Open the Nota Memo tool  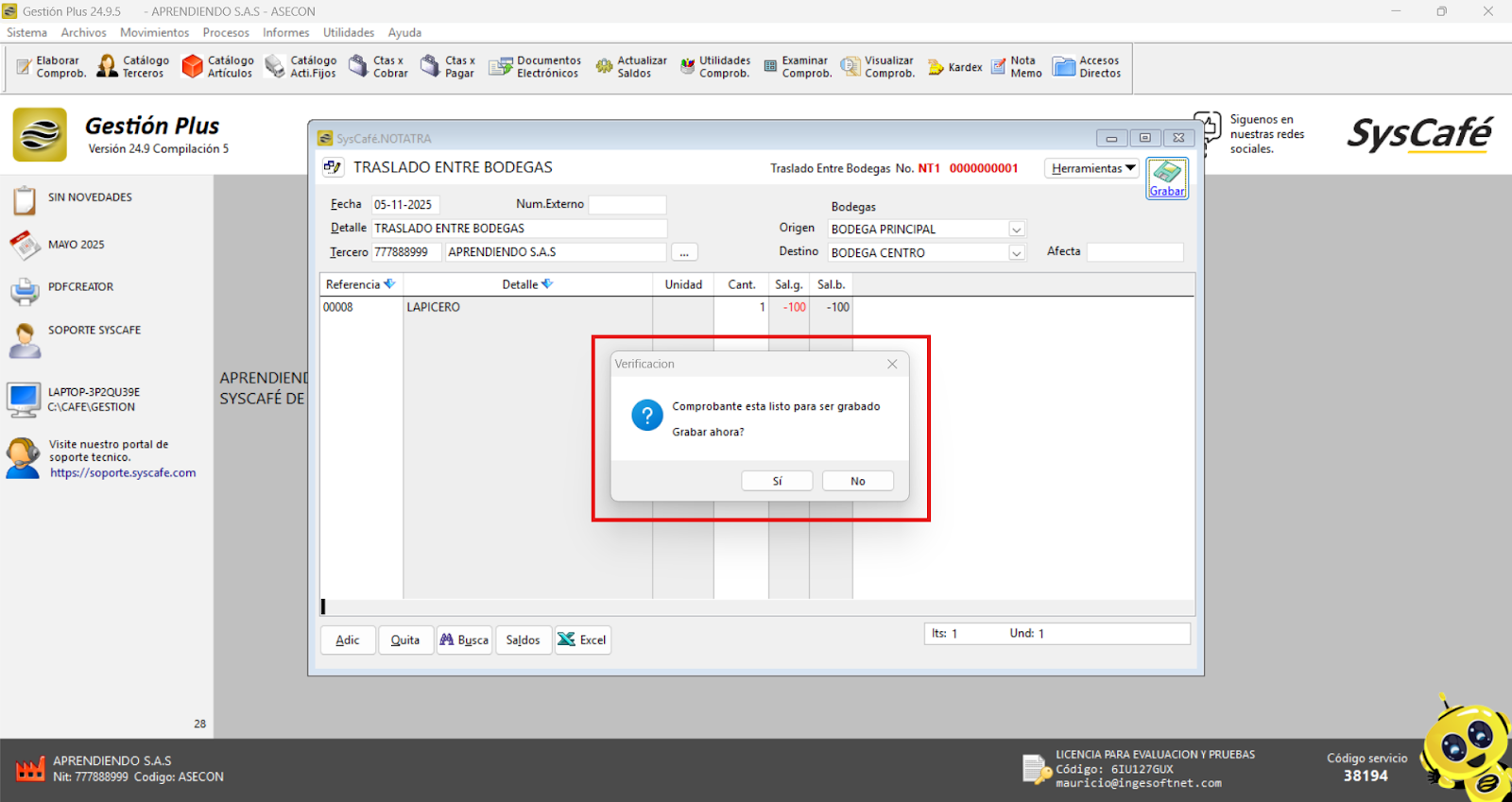point(1017,66)
